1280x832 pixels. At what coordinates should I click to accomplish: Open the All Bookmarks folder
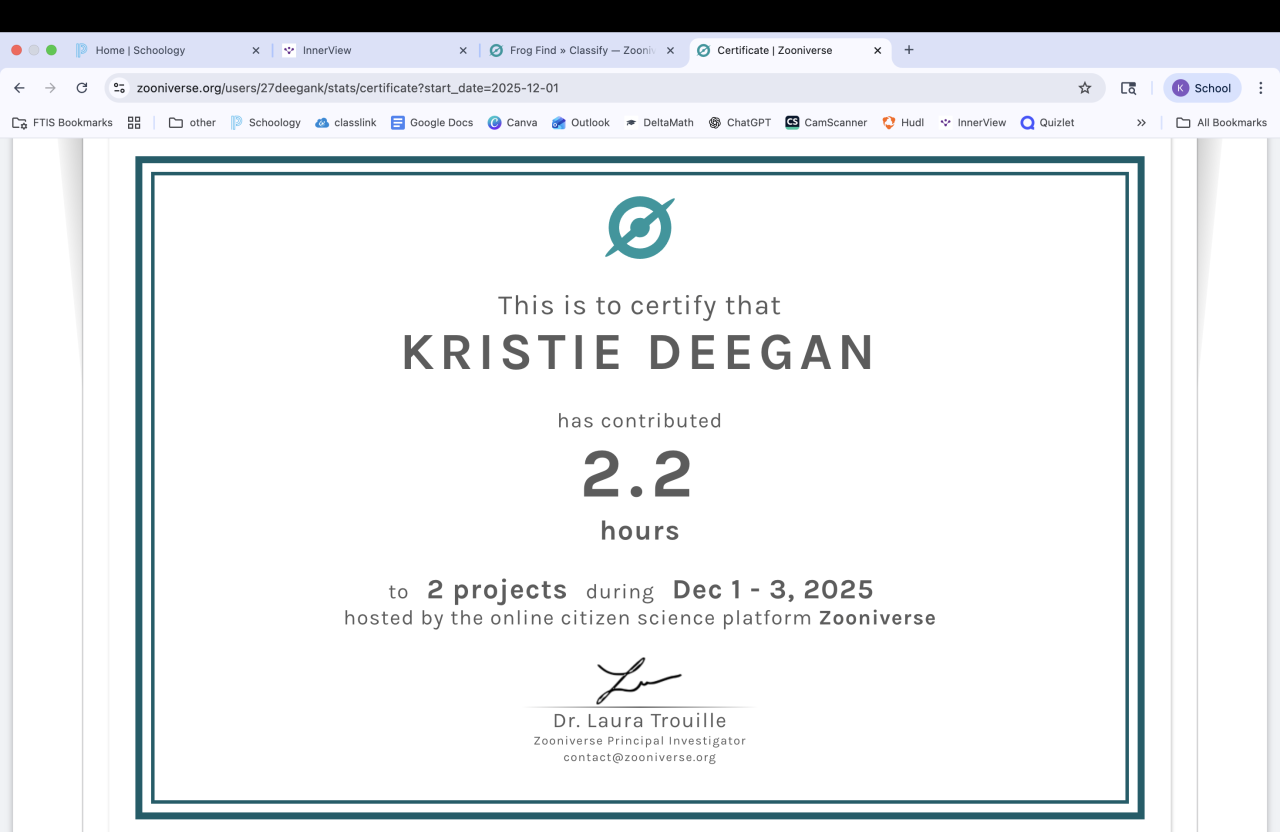click(1221, 122)
